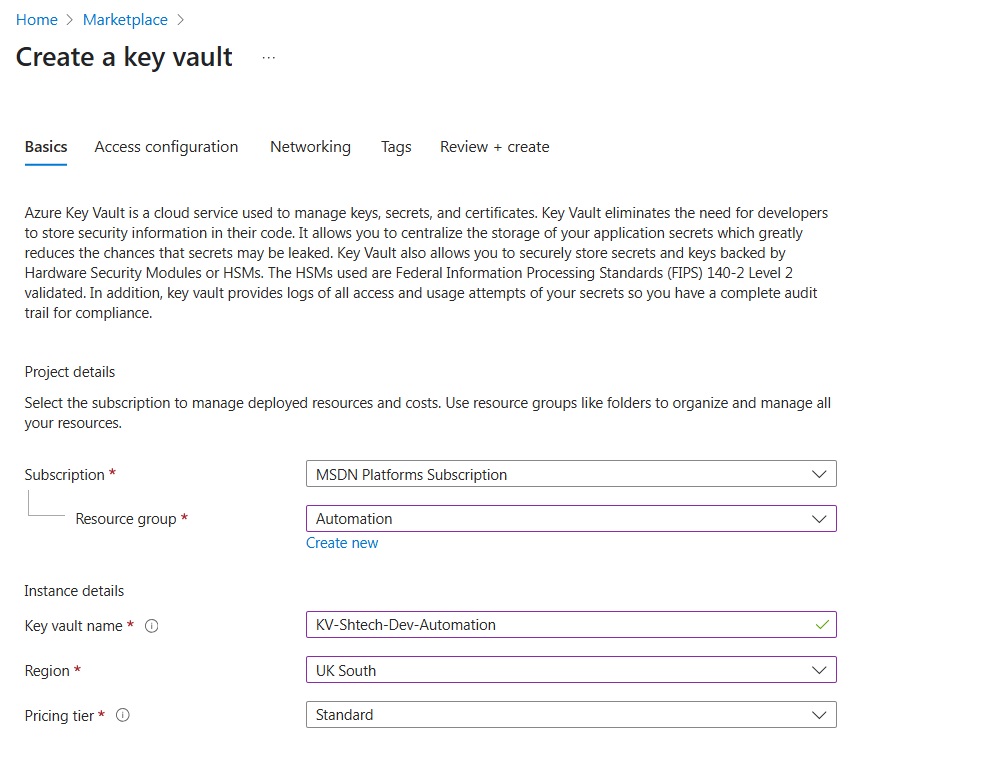Screen dimensions: 1003x760
Task: Click the breadcrumb chevron after Marketplace
Action: (x=180, y=19)
